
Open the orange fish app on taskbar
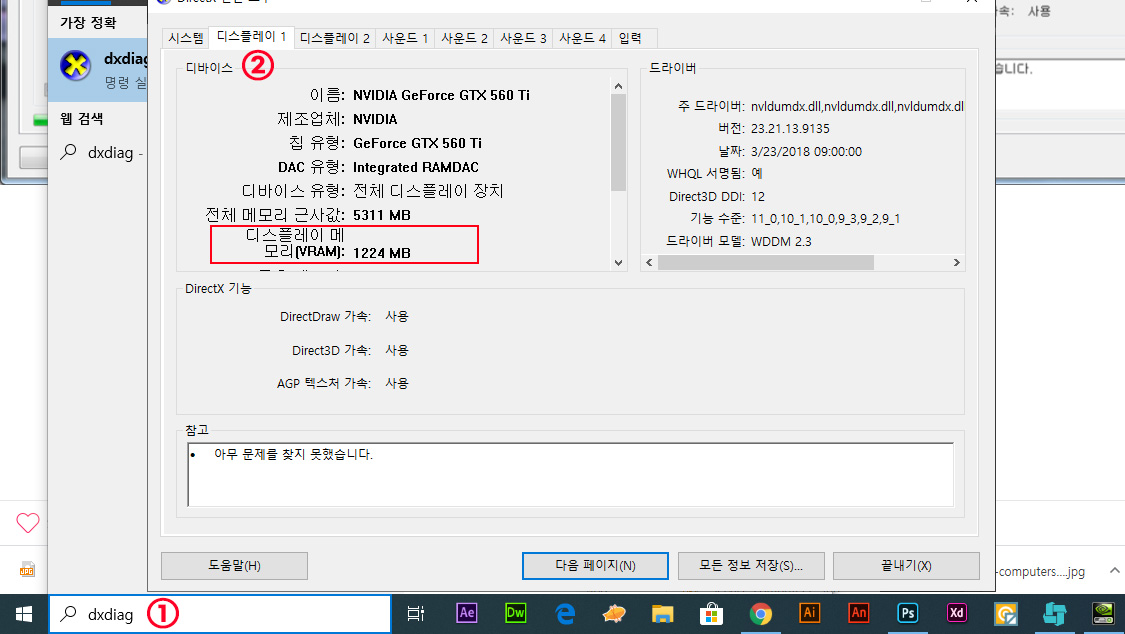coord(614,613)
